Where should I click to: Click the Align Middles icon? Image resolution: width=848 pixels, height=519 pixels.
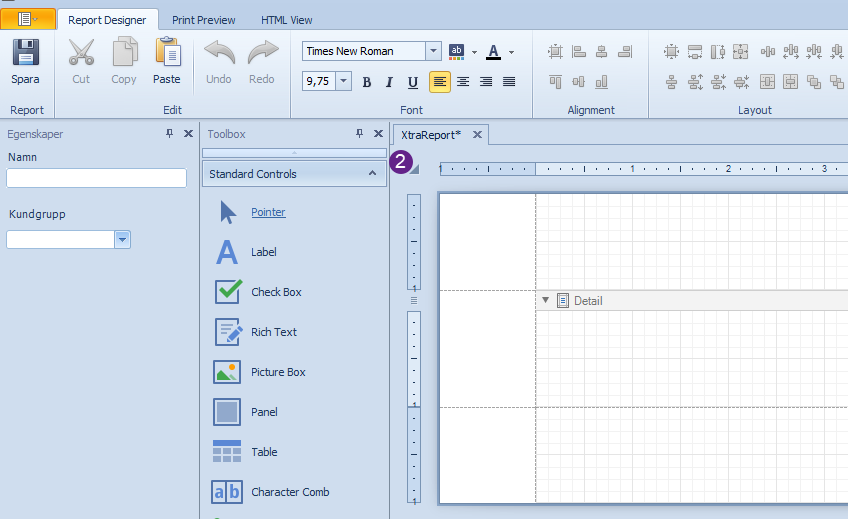tap(579, 82)
